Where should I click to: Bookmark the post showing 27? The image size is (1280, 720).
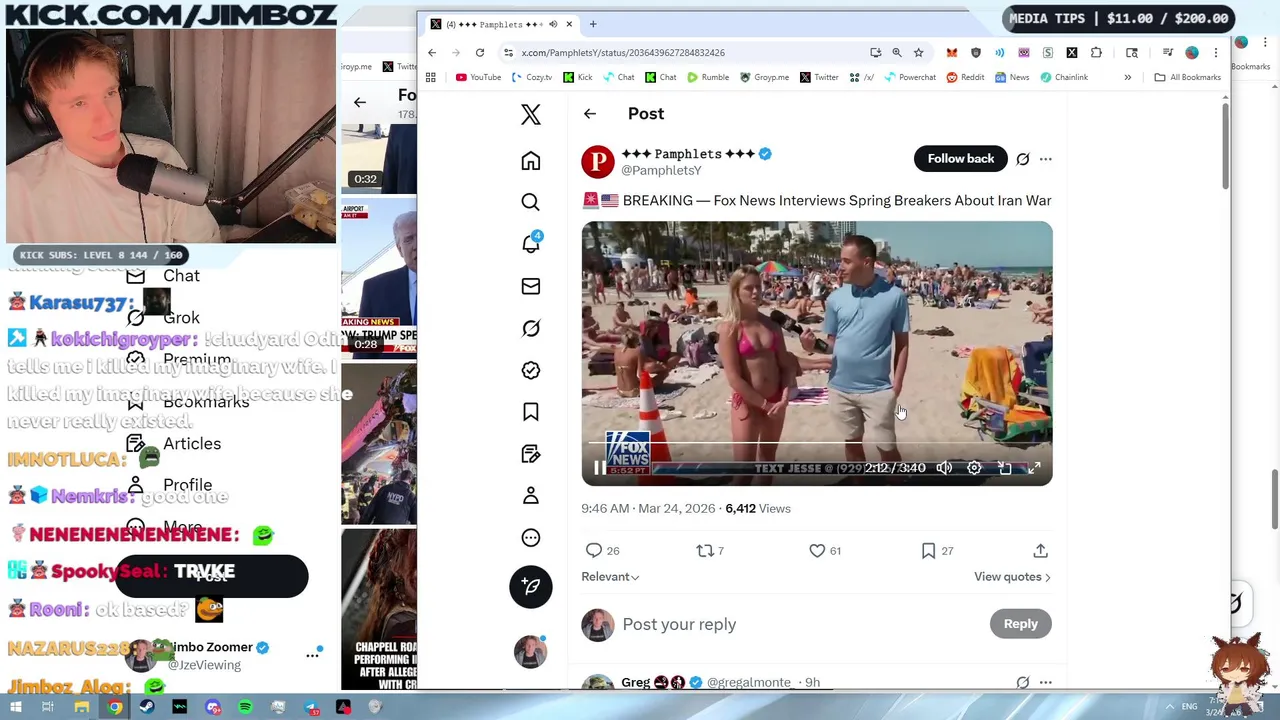[929, 550]
